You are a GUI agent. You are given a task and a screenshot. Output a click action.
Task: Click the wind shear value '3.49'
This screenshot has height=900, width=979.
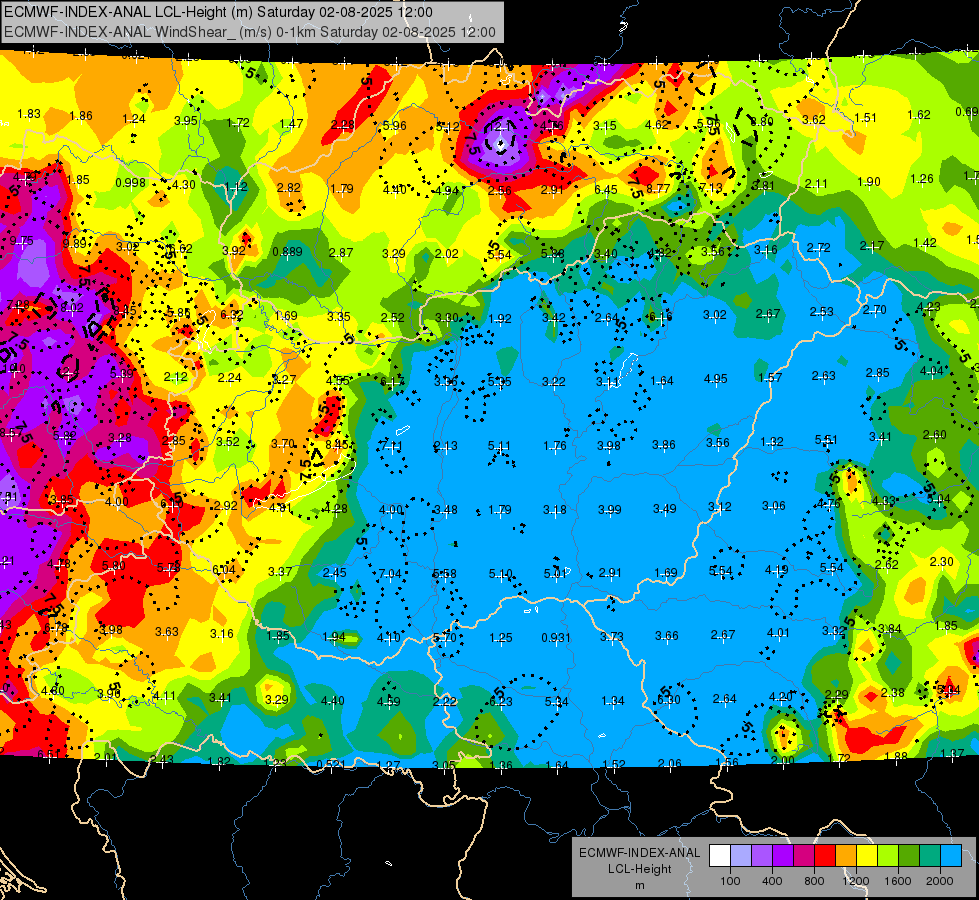(664, 509)
